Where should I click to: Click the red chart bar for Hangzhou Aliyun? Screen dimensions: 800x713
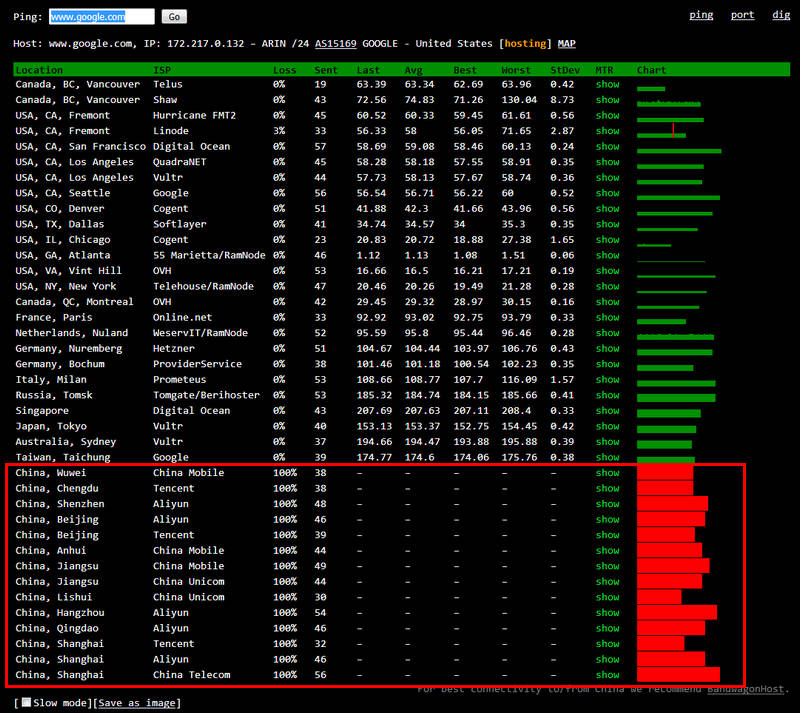pos(676,612)
